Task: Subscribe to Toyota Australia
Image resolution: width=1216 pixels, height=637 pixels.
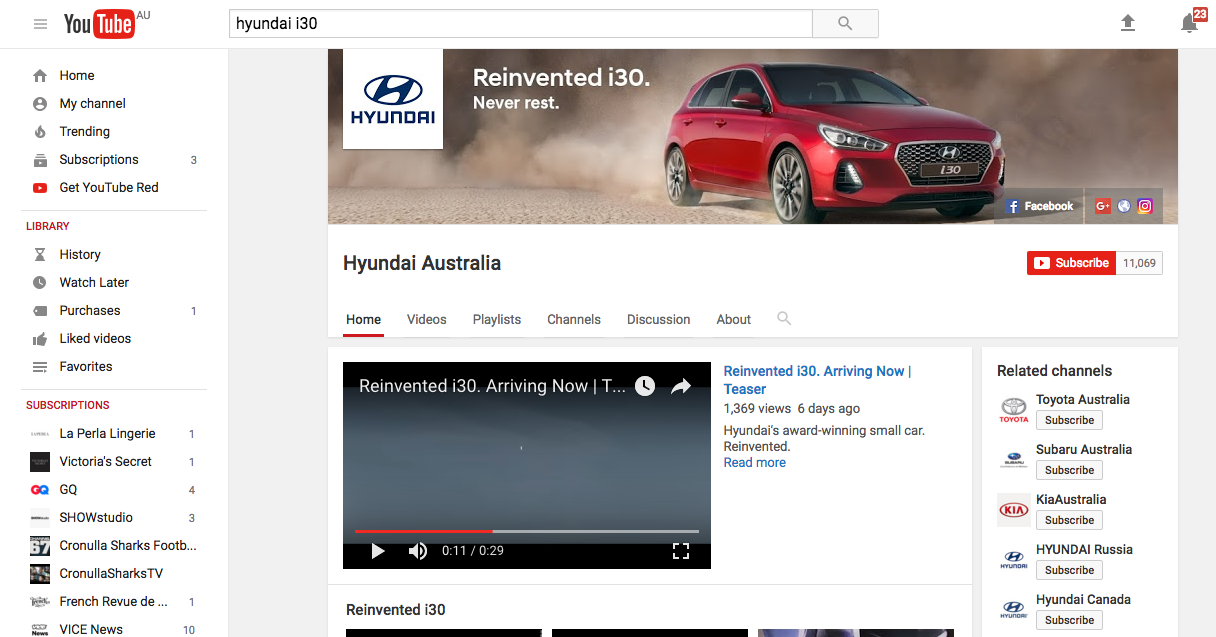Action: coord(1069,420)
